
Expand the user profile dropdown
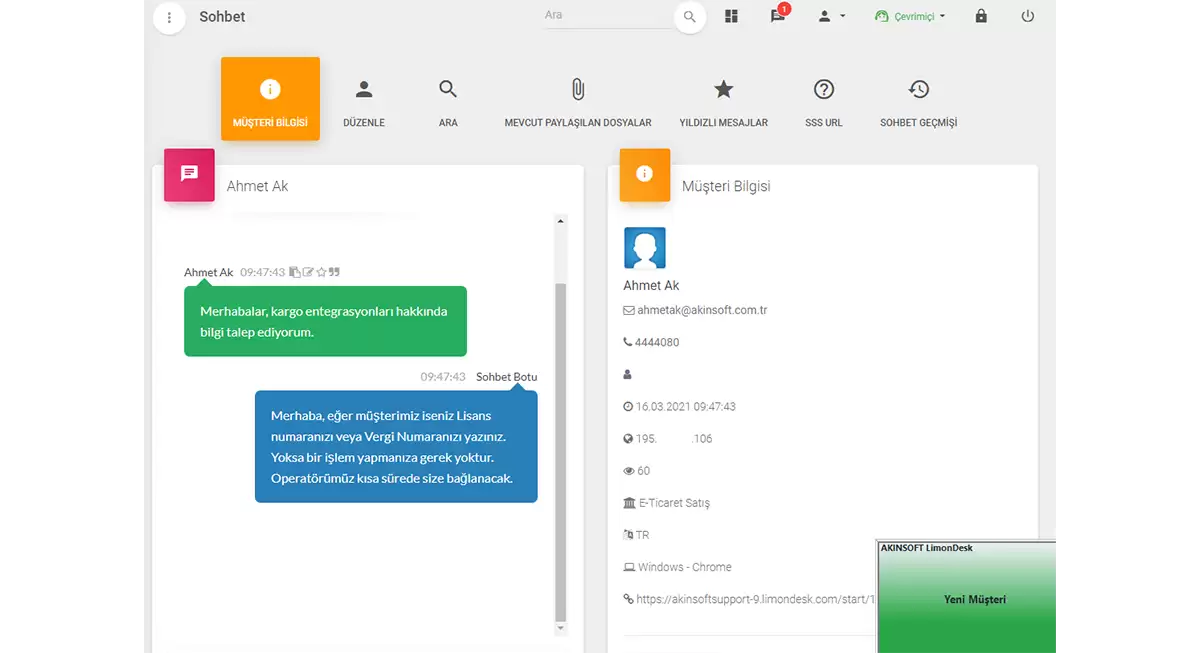831,17
